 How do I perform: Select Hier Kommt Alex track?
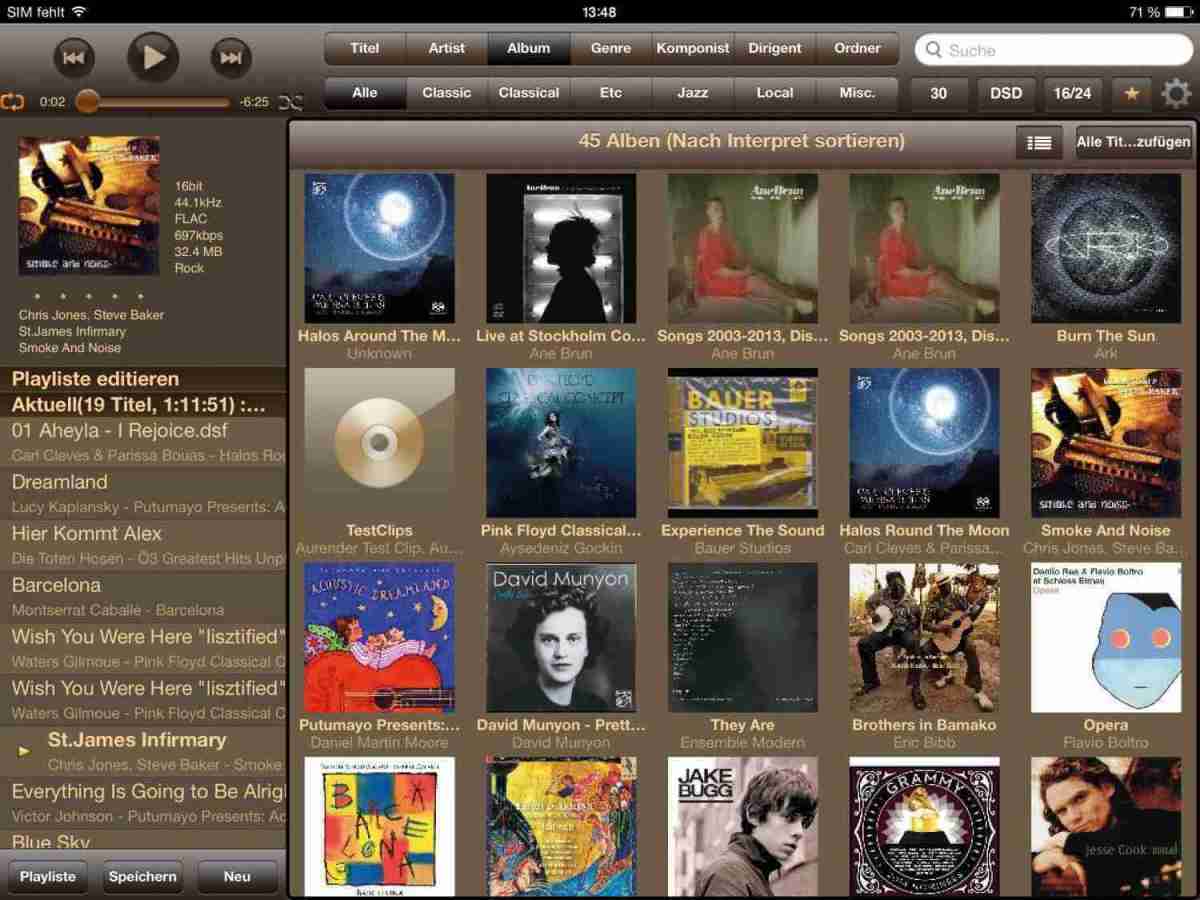click(143, 546)
